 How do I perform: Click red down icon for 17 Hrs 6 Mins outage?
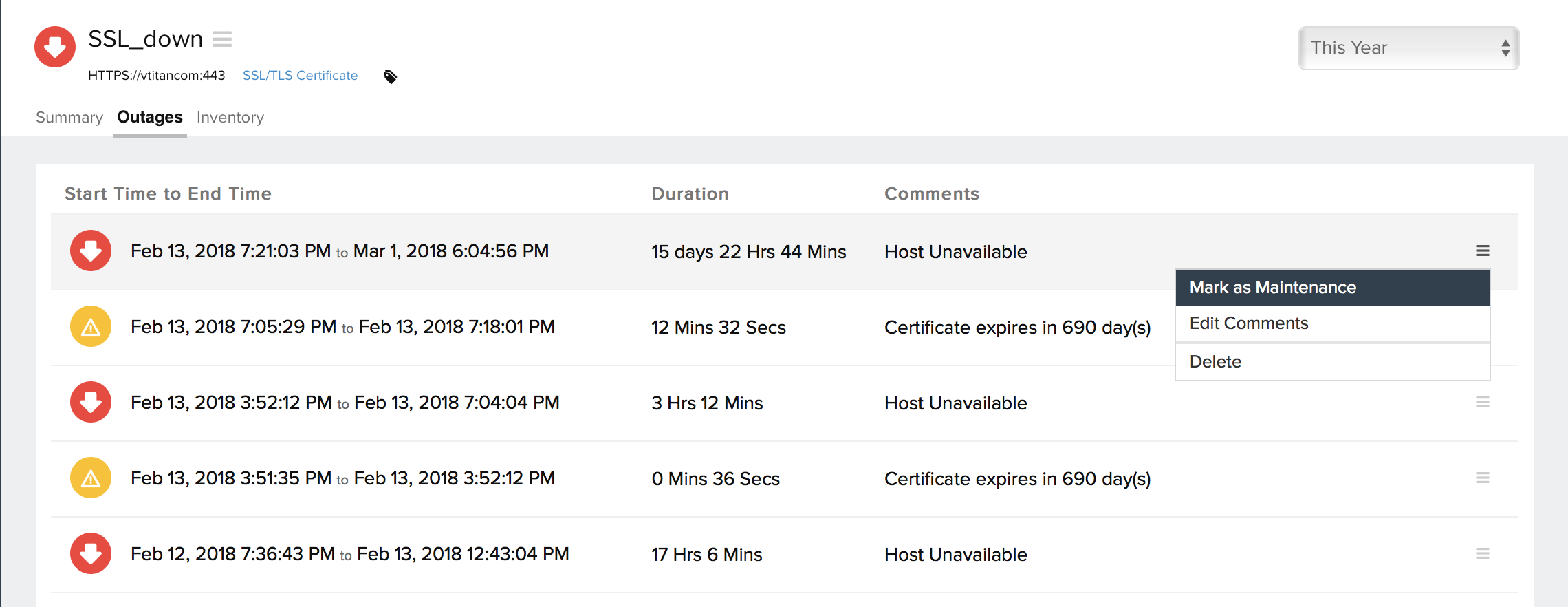click(x=91, y=554)
